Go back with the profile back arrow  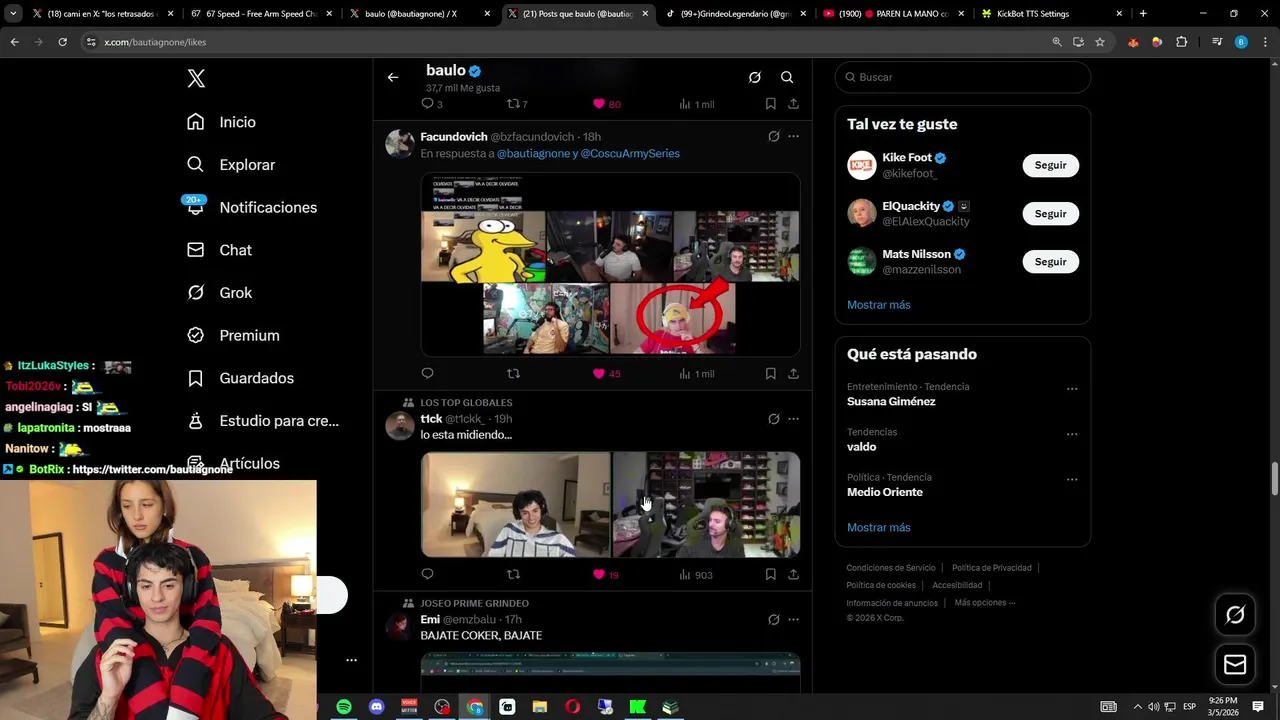tap(393, 77)
